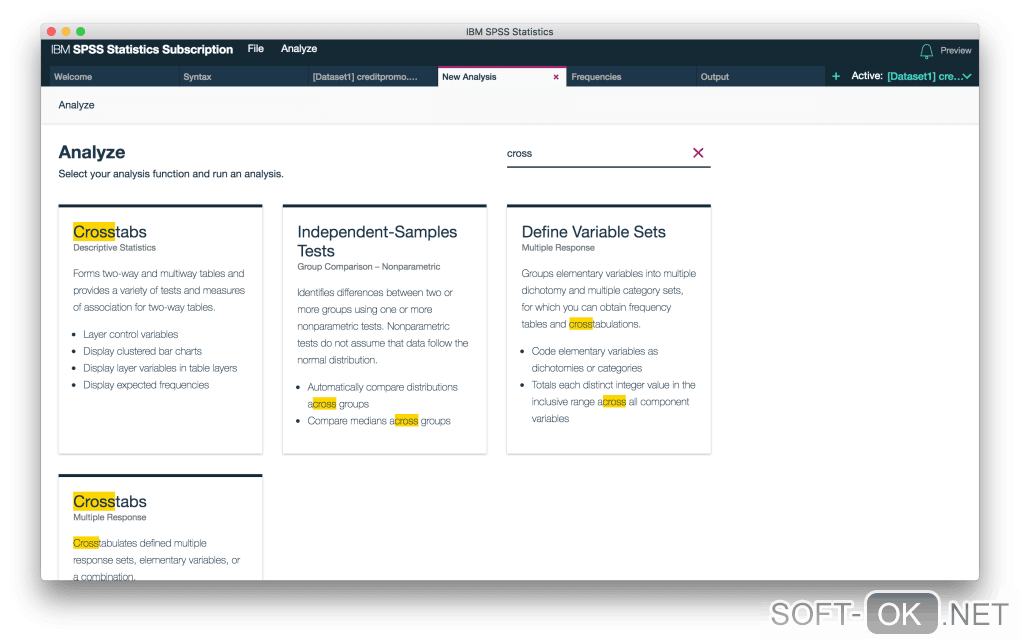Viewport: 1020px width, 639px height.
Task: Select the Independent-Samples Tests card
Action: click(x=384, y=329)
